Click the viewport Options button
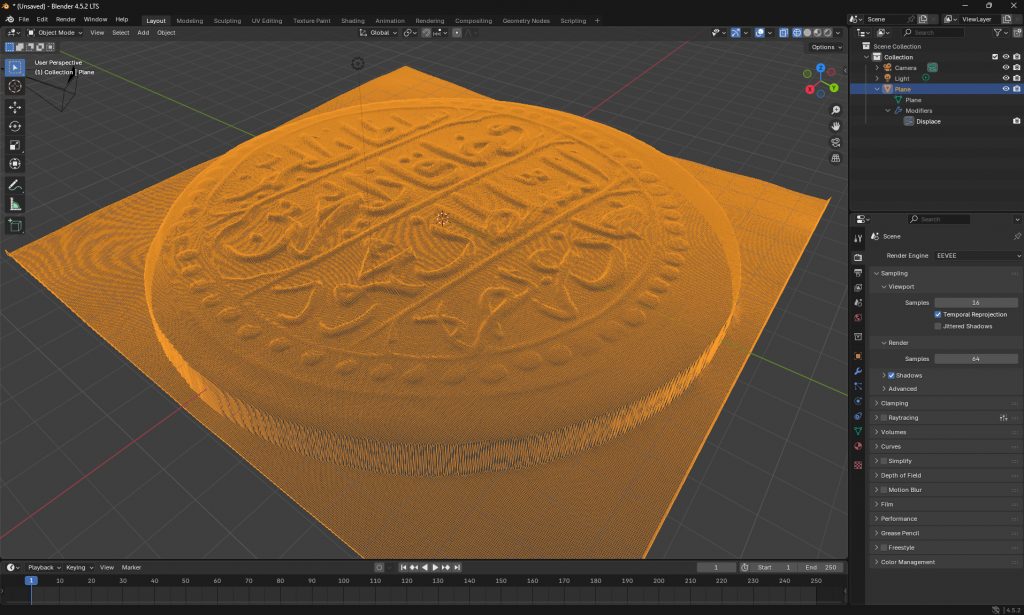The image size is (1024, 615). coord(824,47)
